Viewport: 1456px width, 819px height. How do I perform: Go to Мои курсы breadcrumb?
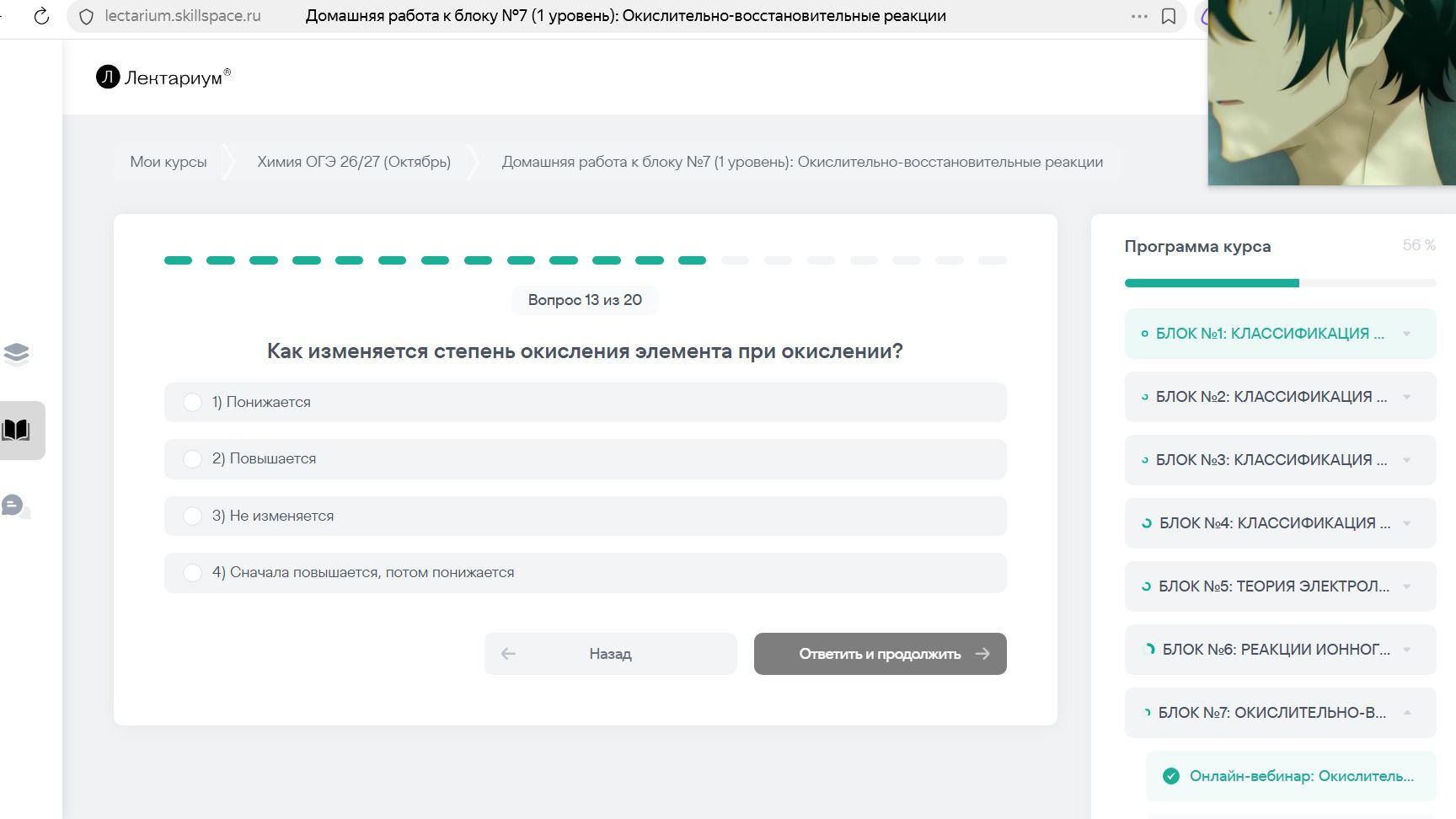(169, 162)
